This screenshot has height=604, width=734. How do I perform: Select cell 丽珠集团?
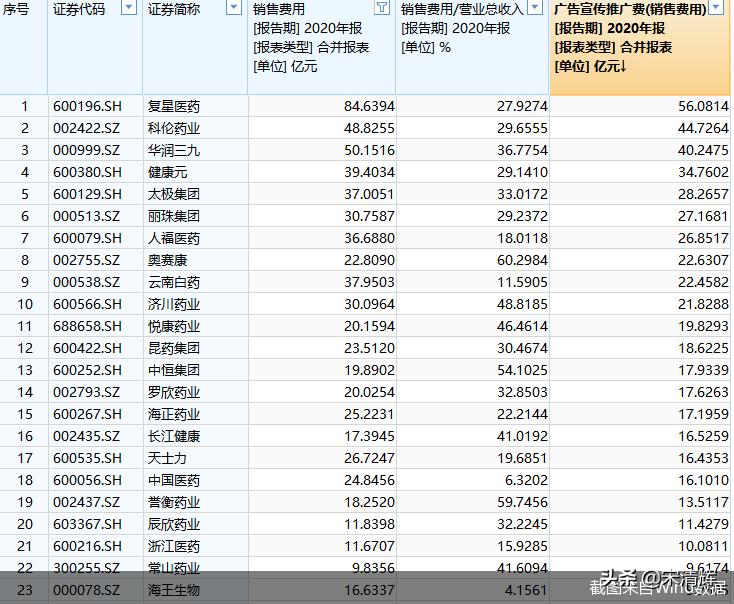coord(174,216)
